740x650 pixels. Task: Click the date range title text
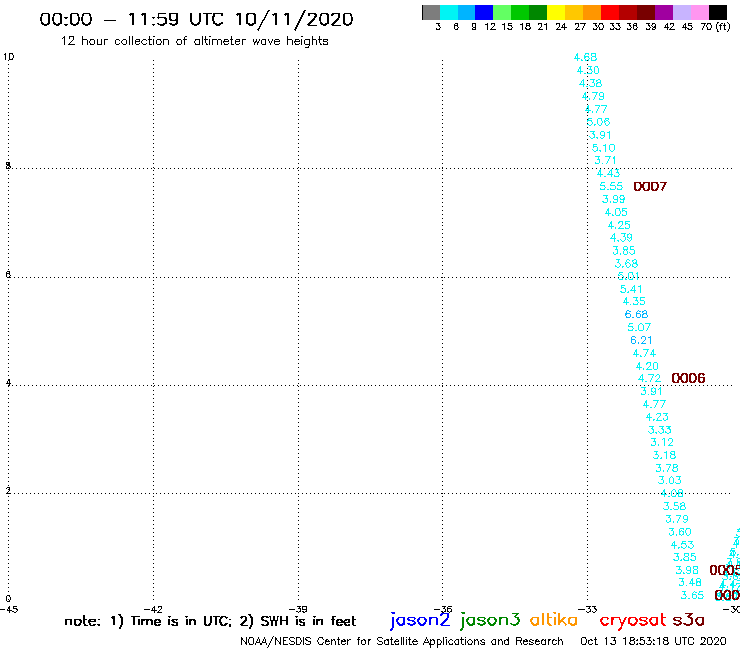[196, 19]
